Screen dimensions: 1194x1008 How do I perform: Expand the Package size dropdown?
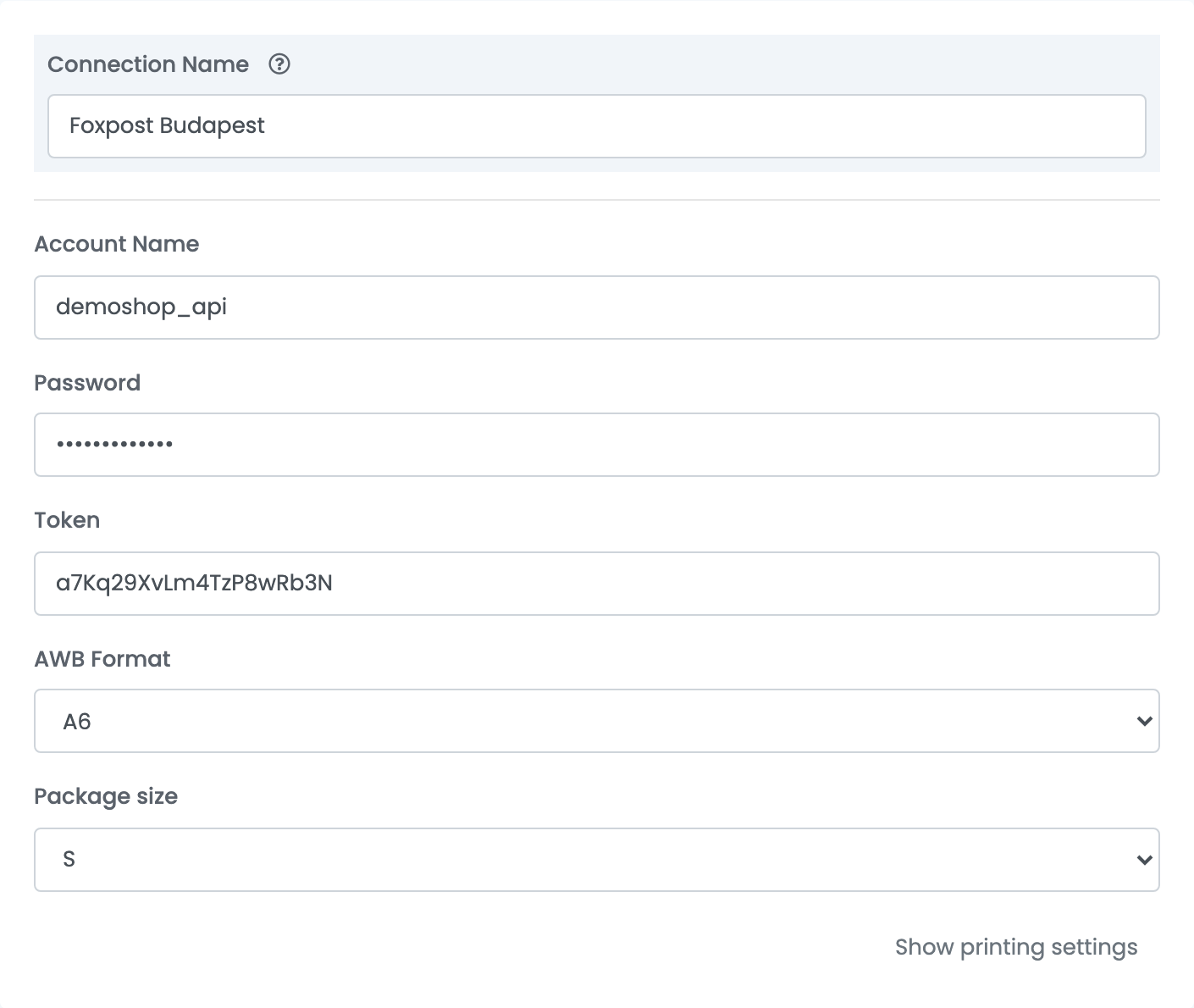[597, 860]
